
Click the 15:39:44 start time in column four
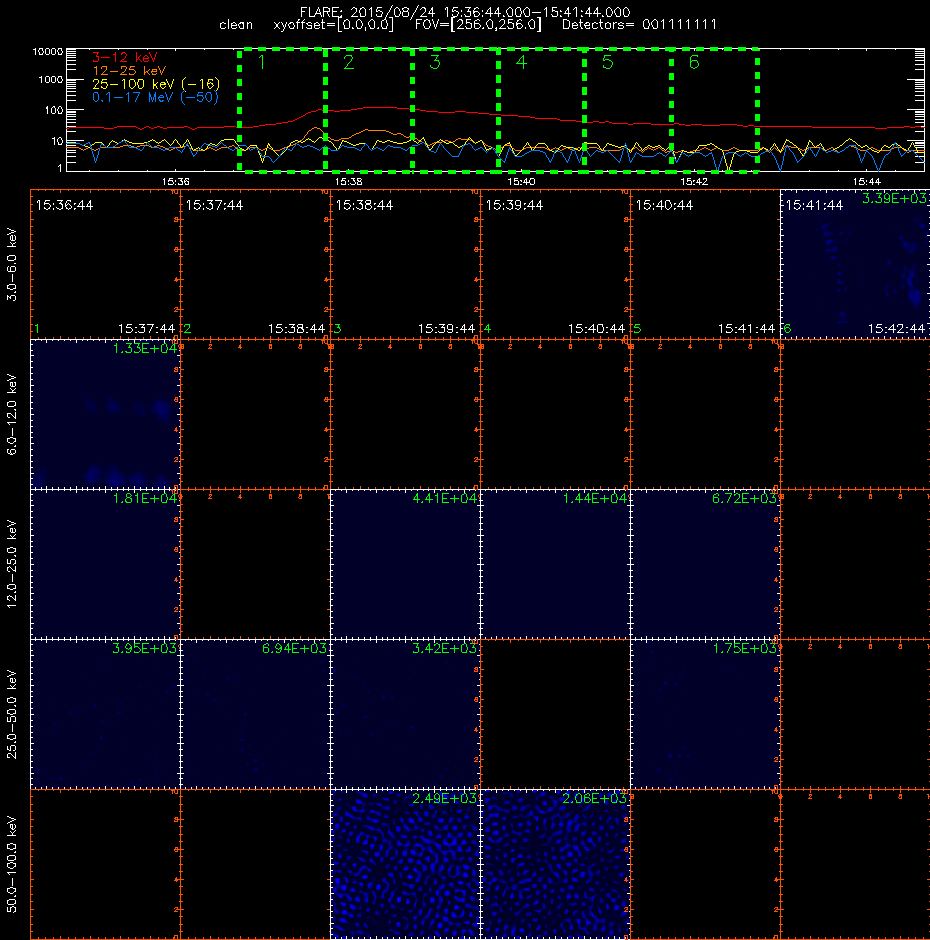[x=514, y=205]
